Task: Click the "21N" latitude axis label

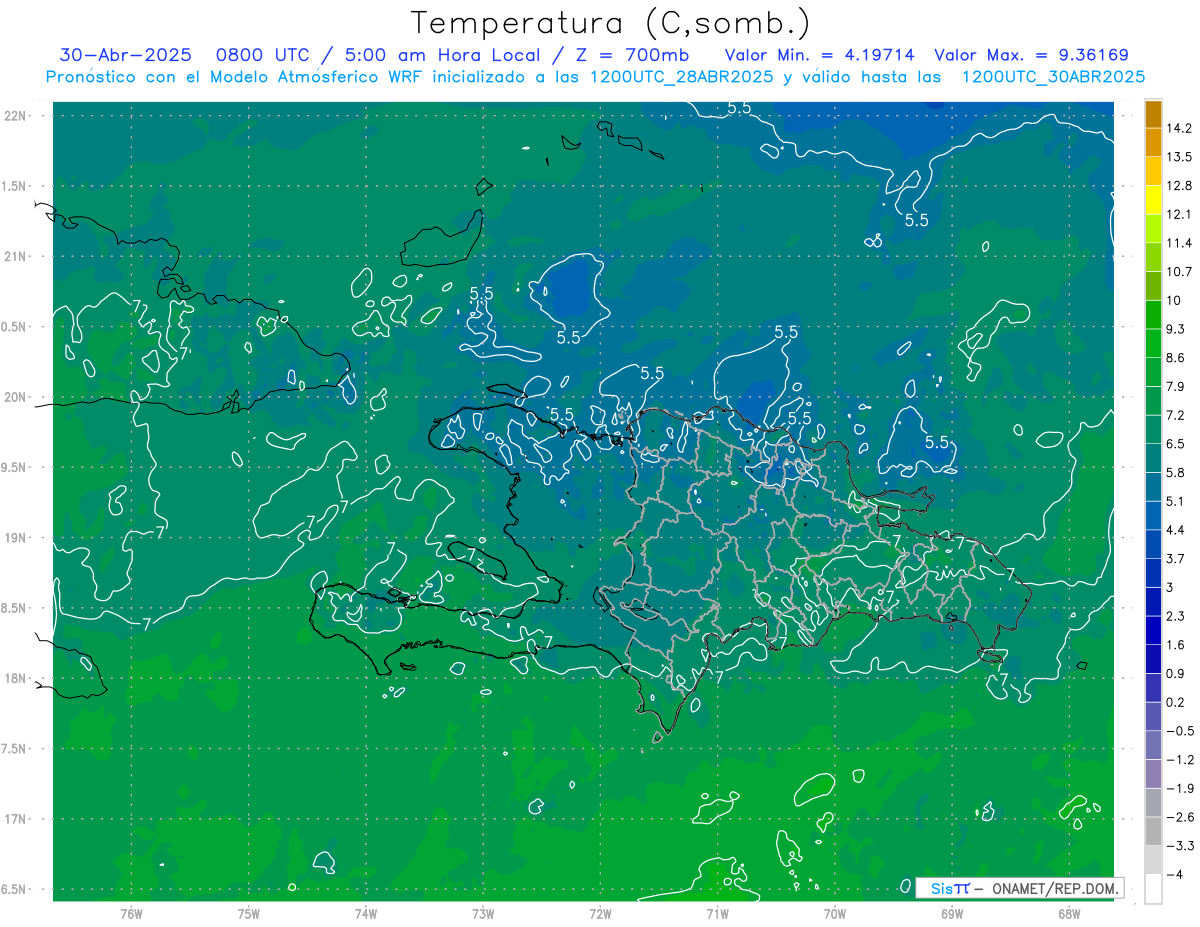Action: (x=17, y=257)
